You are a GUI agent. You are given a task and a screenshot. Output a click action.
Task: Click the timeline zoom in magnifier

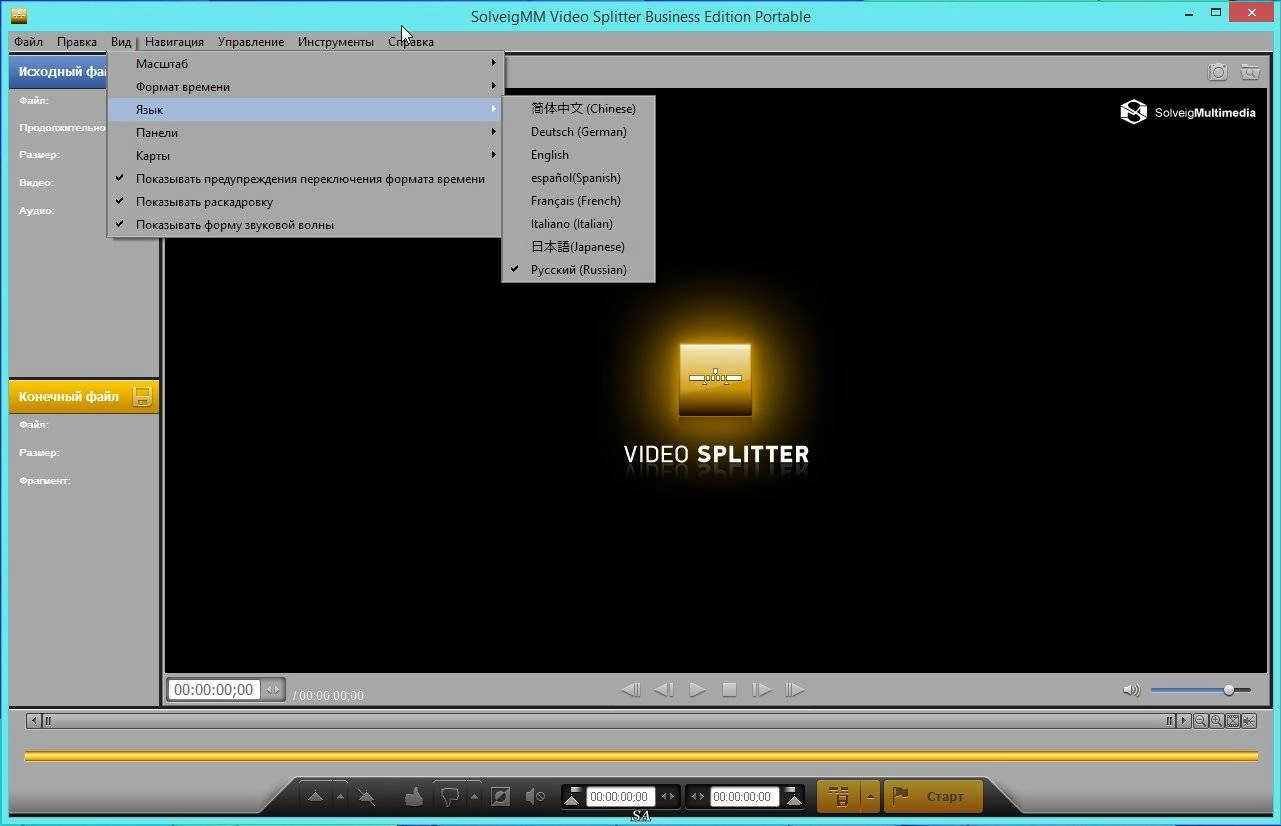(1216, 721)
